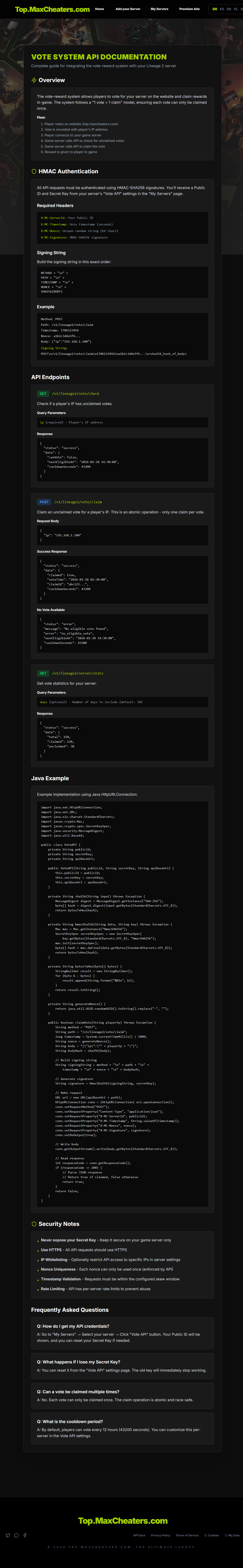Open My Servers in the navigation

pos(160,9)
